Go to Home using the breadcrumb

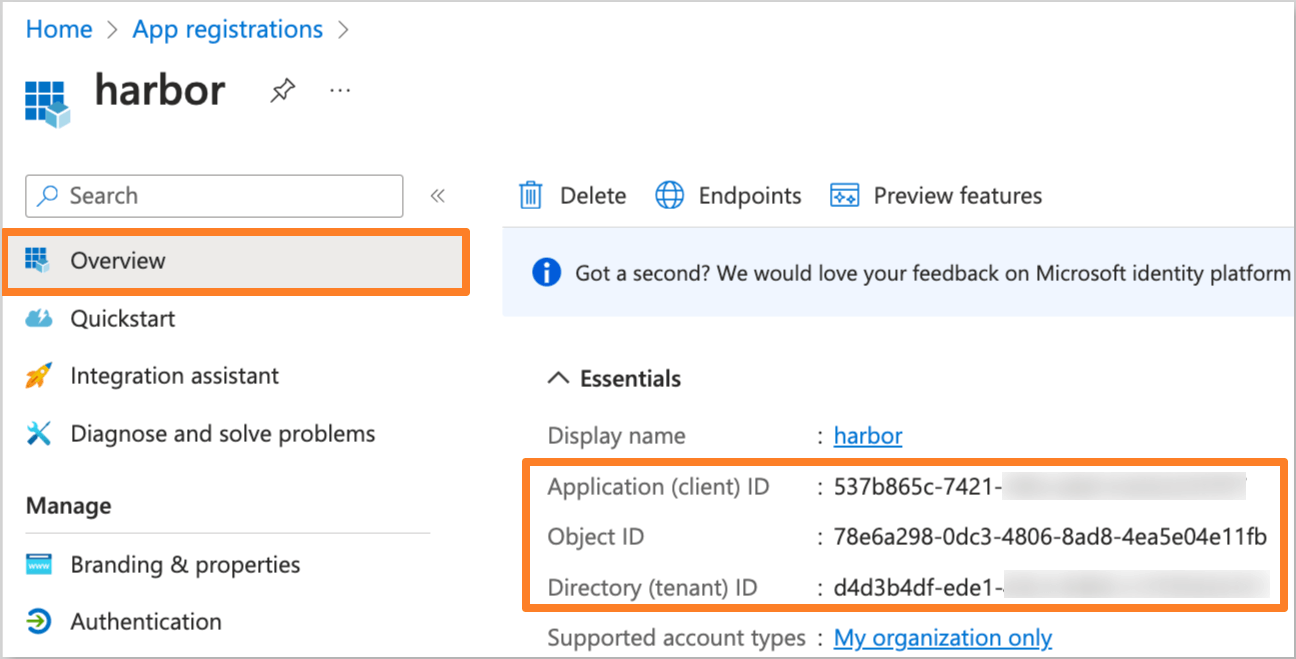pos(58,29)
